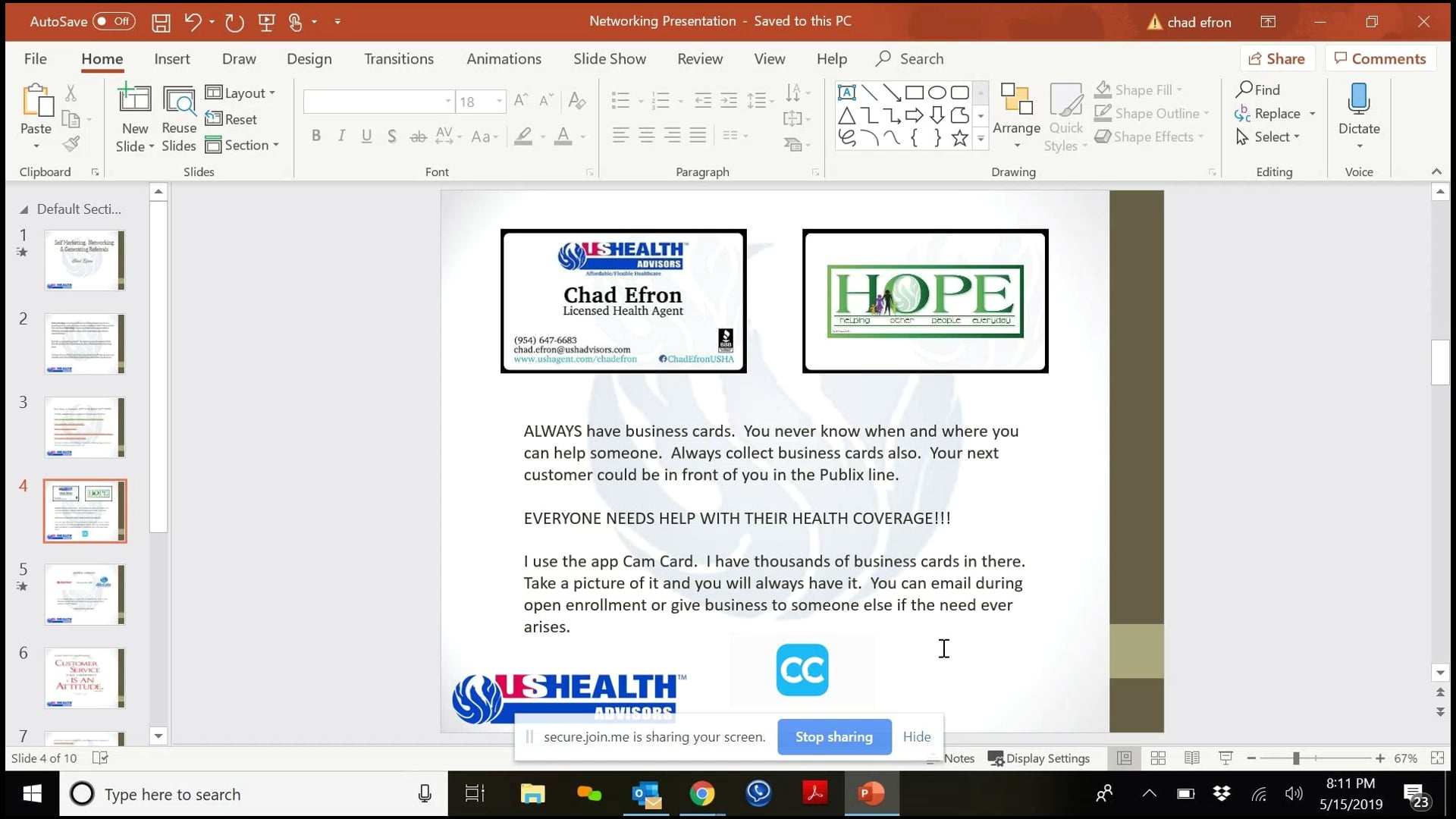Open the Section dropdown
This screenshot has width=1456, height=819.
tap(243, 145)
